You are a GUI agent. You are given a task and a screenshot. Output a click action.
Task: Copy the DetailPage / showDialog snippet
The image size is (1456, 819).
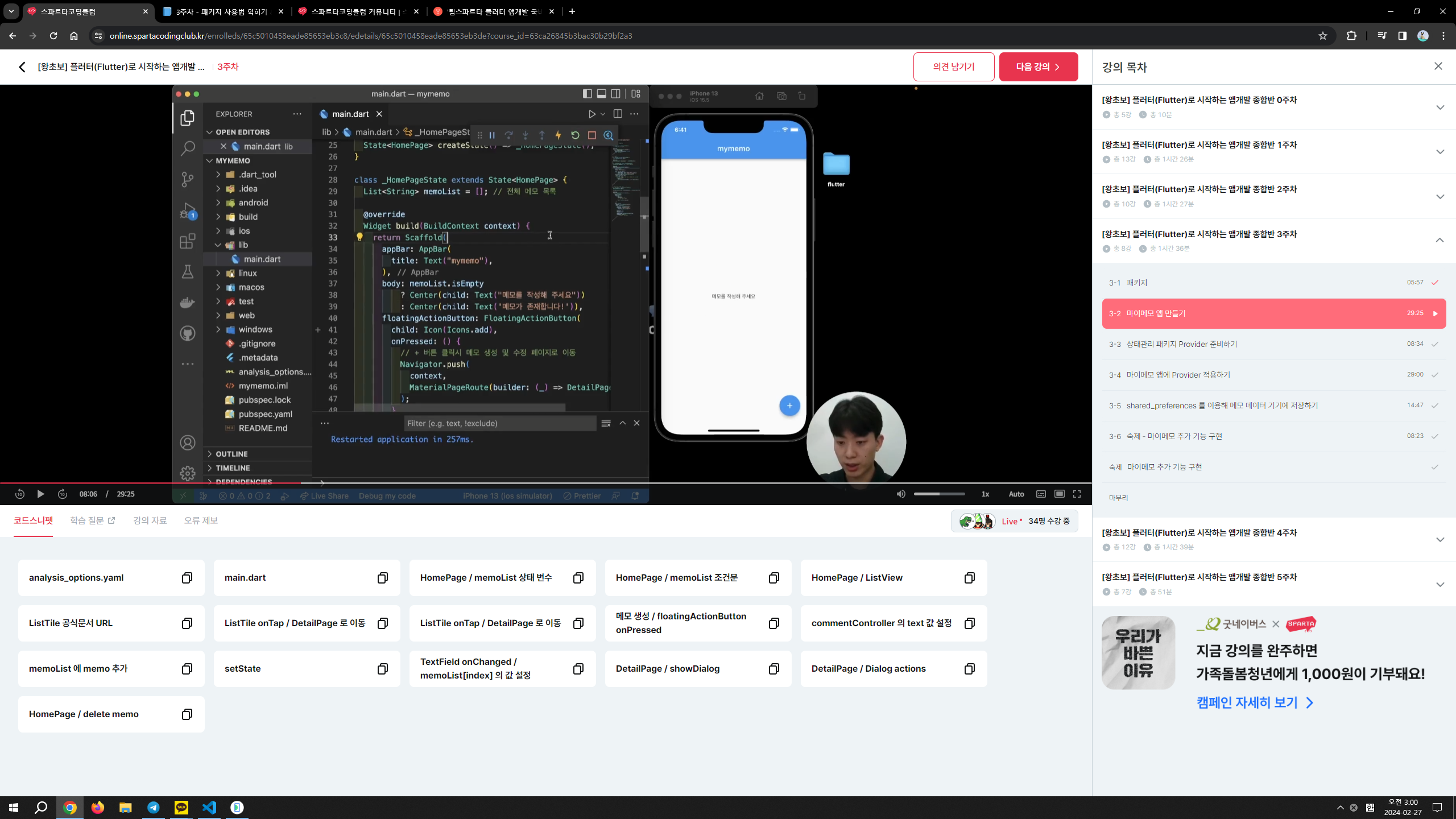click(x=773, y=669)
